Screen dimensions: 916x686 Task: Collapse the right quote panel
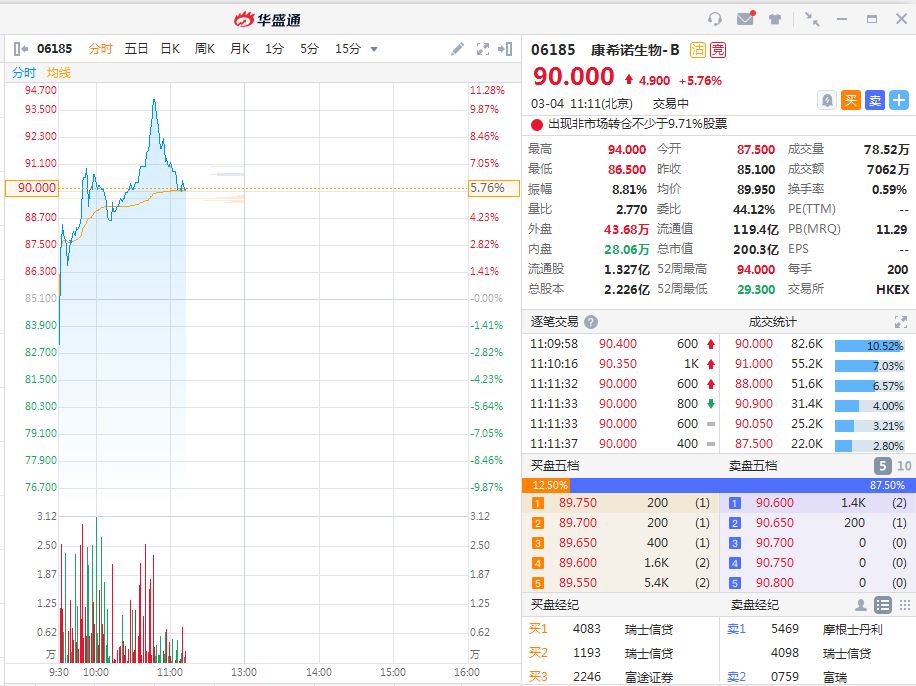point(505,49)
